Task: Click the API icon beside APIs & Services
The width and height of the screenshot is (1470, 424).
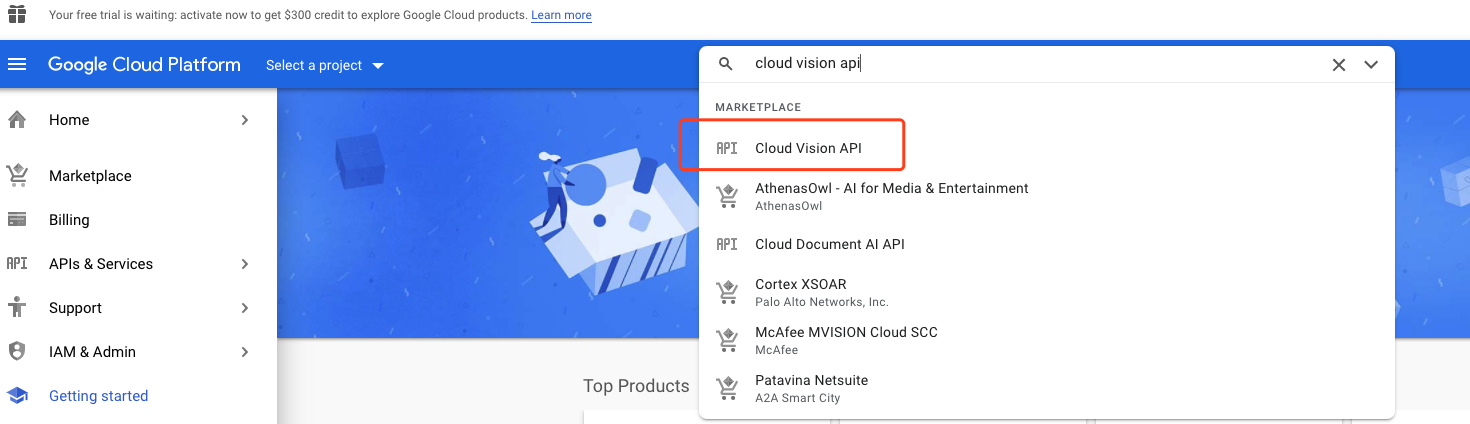Action: pyautogui.click(x=17, y=264)
